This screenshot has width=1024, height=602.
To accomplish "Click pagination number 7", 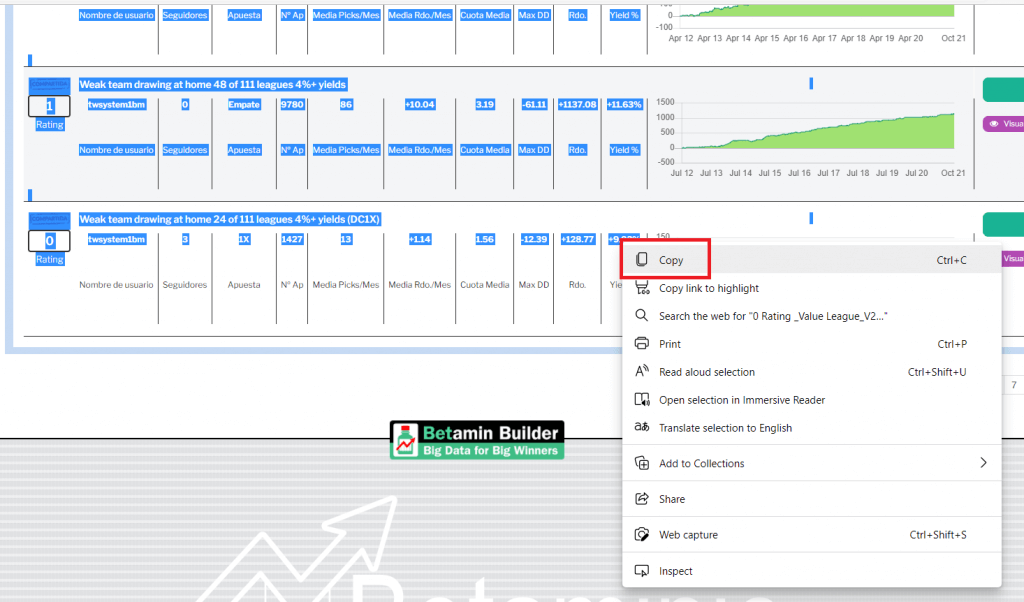I will (1014, 385).
